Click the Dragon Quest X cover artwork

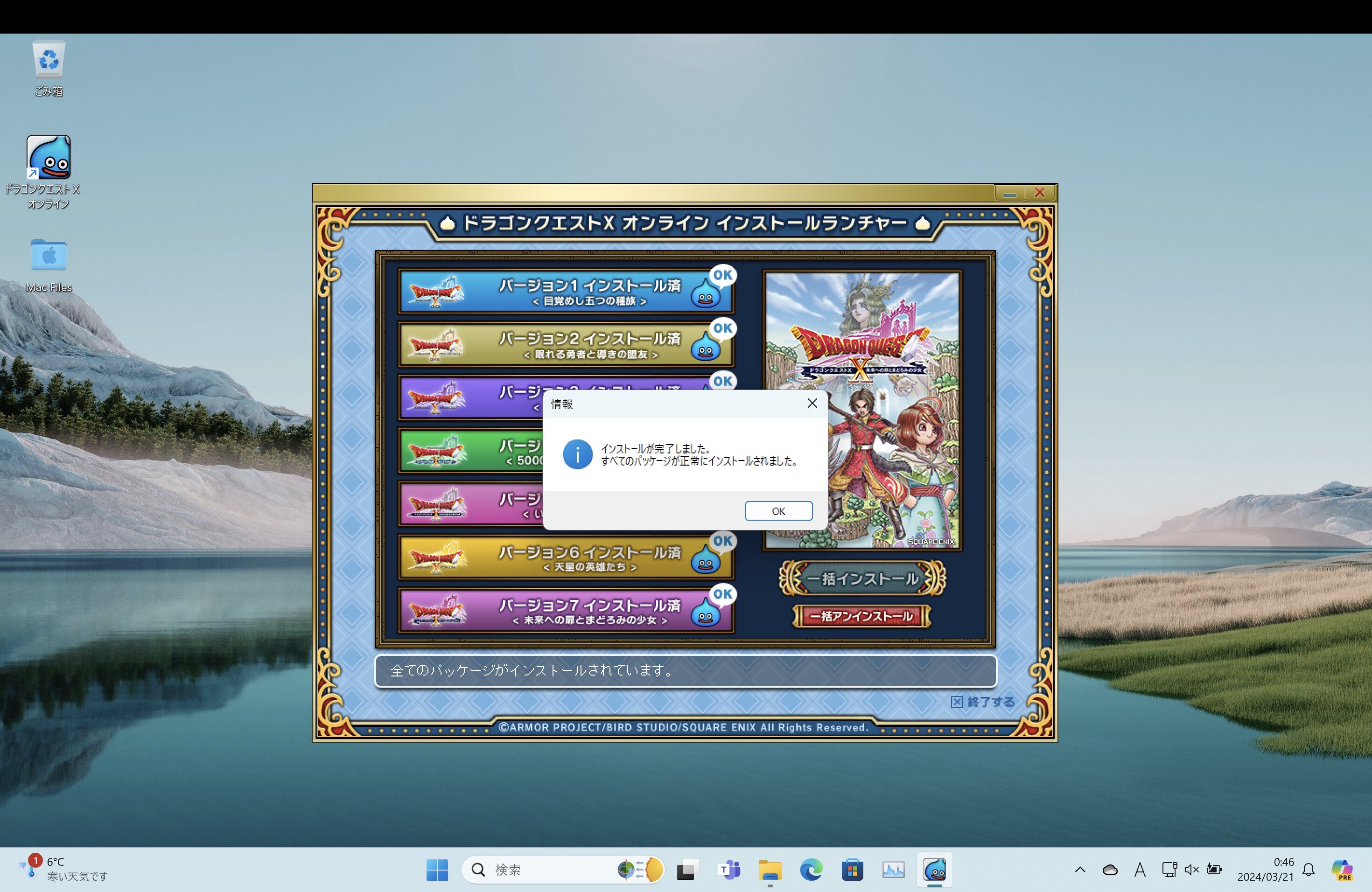[x=862, y=410]
